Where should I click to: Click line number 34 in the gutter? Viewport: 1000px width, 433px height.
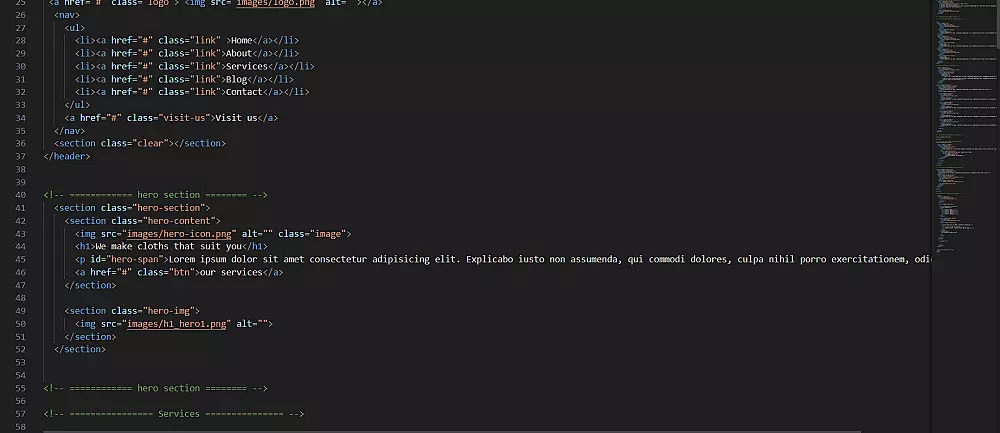point(20,118)
